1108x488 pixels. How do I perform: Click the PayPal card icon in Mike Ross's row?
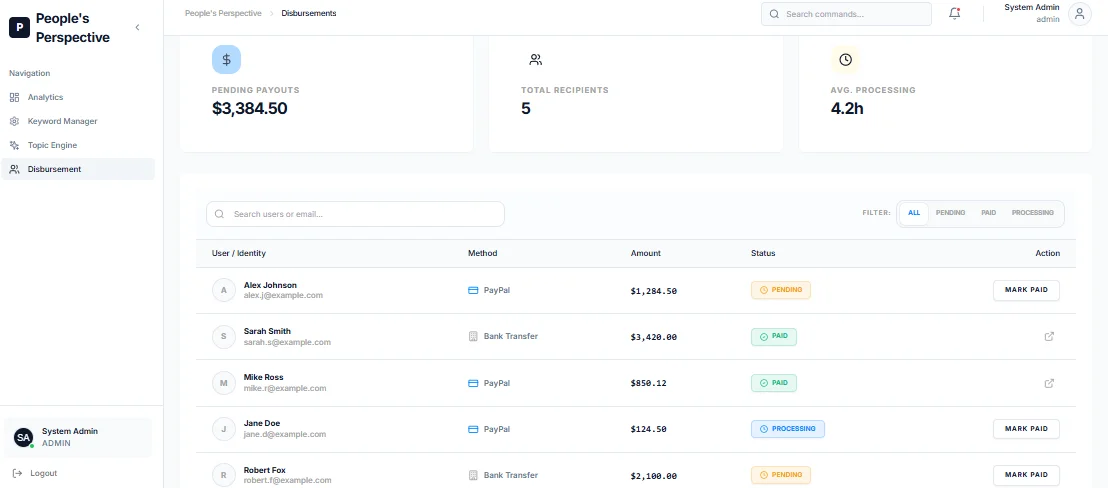473,383
